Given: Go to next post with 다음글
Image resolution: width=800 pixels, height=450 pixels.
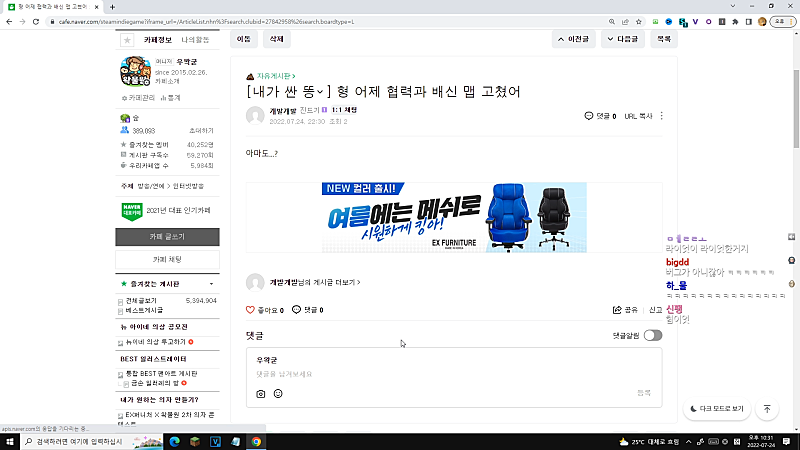Looking at the screenshot, I should point(623,39).
